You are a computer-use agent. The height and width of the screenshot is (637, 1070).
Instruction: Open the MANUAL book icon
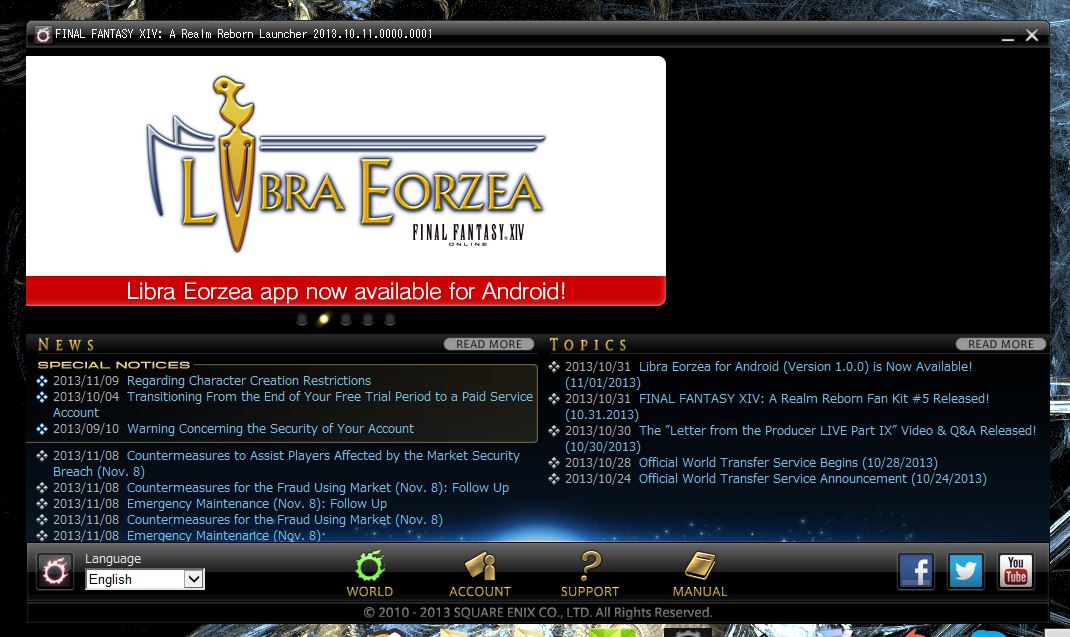pos(699,574)
